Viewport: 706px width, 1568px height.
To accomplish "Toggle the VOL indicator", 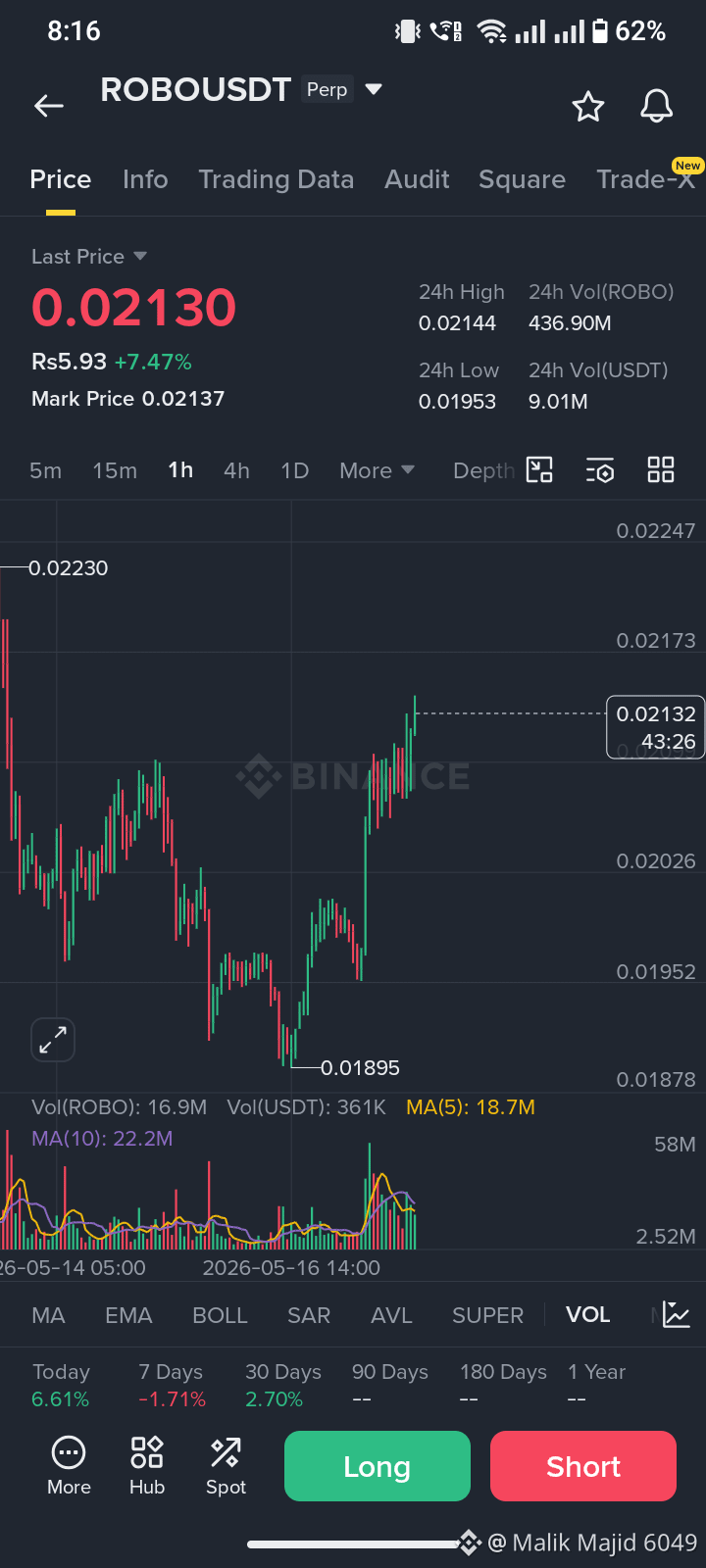I will [587, 1315].
